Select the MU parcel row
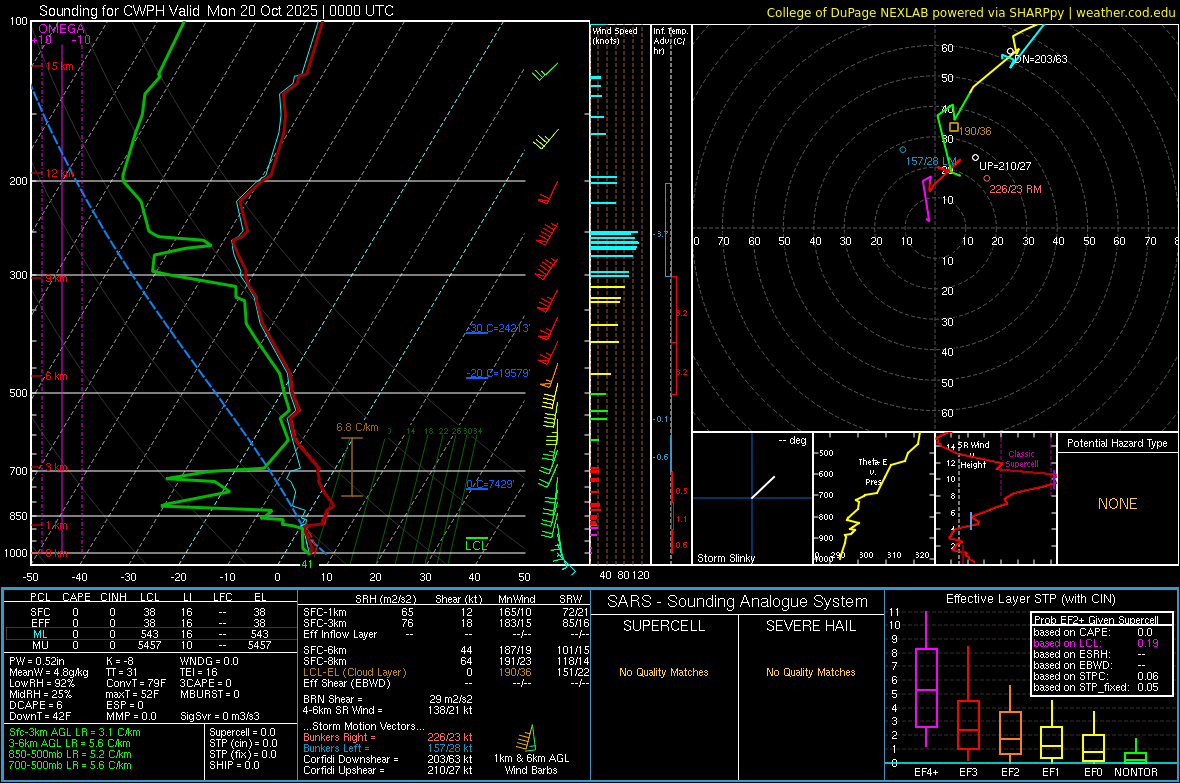The image size is (1180, 783). point(149,645)
